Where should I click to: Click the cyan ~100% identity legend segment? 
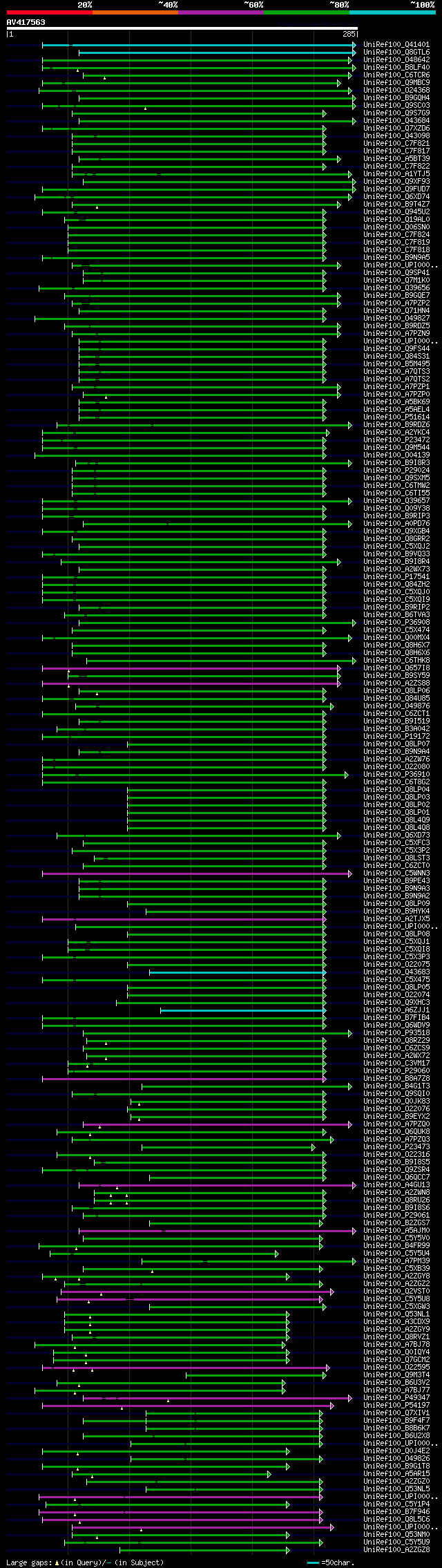click(x=392, y=12)
